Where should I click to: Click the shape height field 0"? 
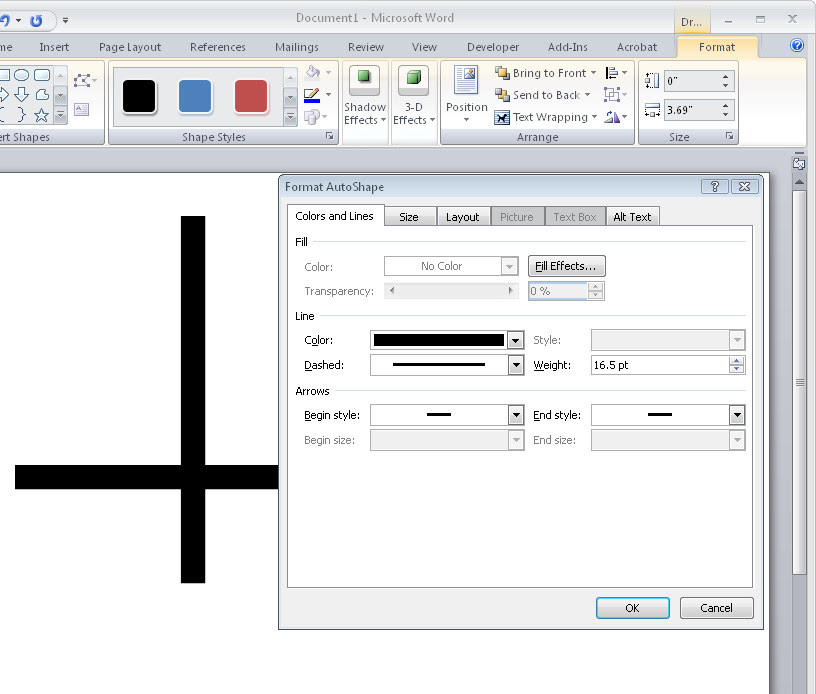pyautogui.click(x=692, y=81)
